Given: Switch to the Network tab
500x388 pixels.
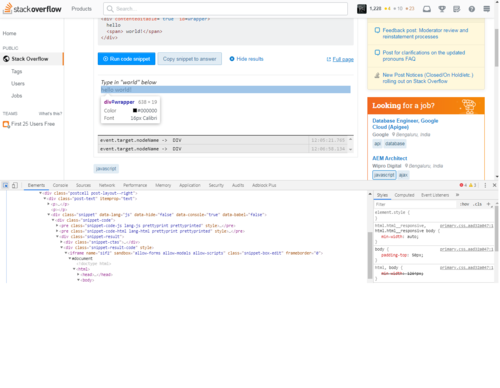Looking at the screenshot, I should 107,185.
